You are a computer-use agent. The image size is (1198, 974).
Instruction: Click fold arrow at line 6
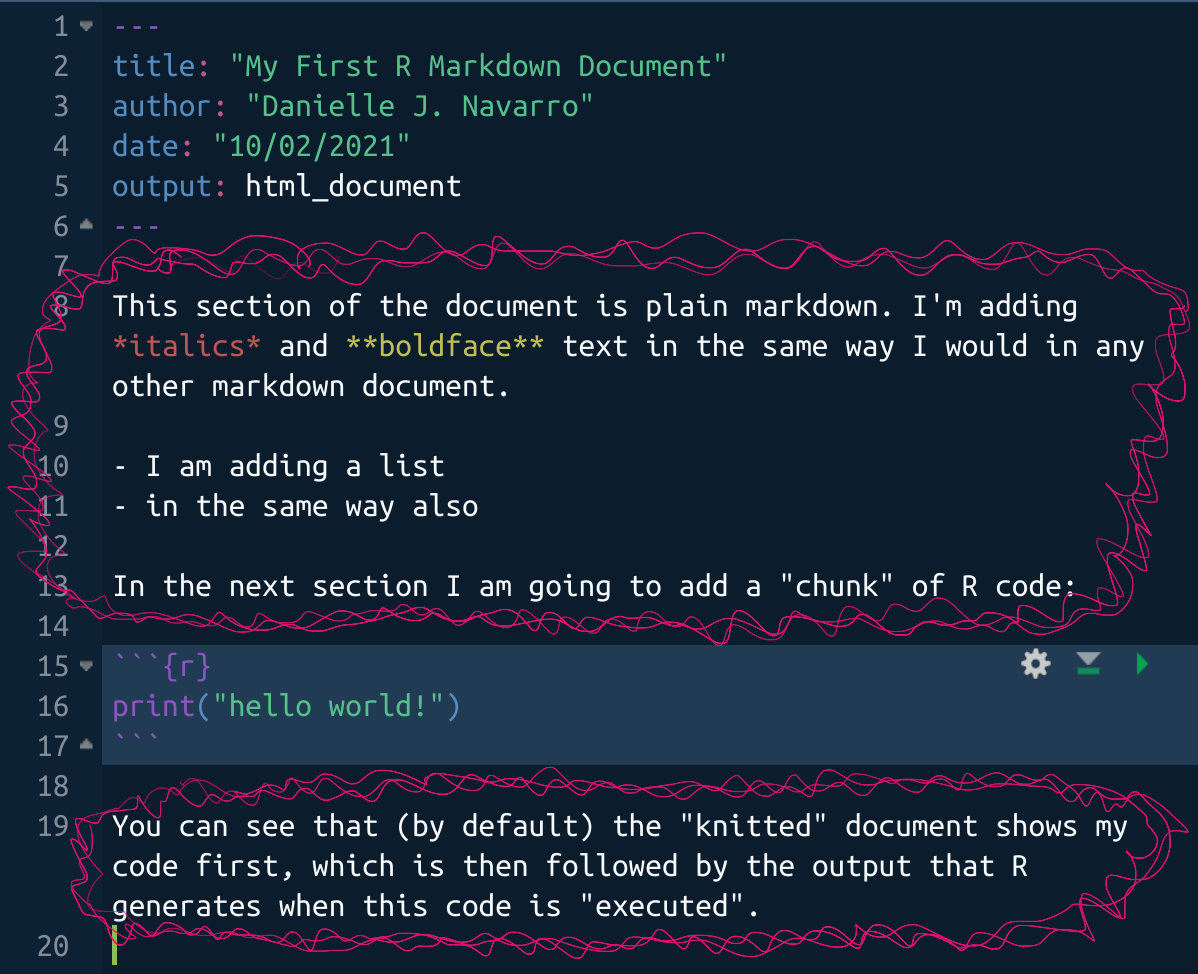pos(86,226)
